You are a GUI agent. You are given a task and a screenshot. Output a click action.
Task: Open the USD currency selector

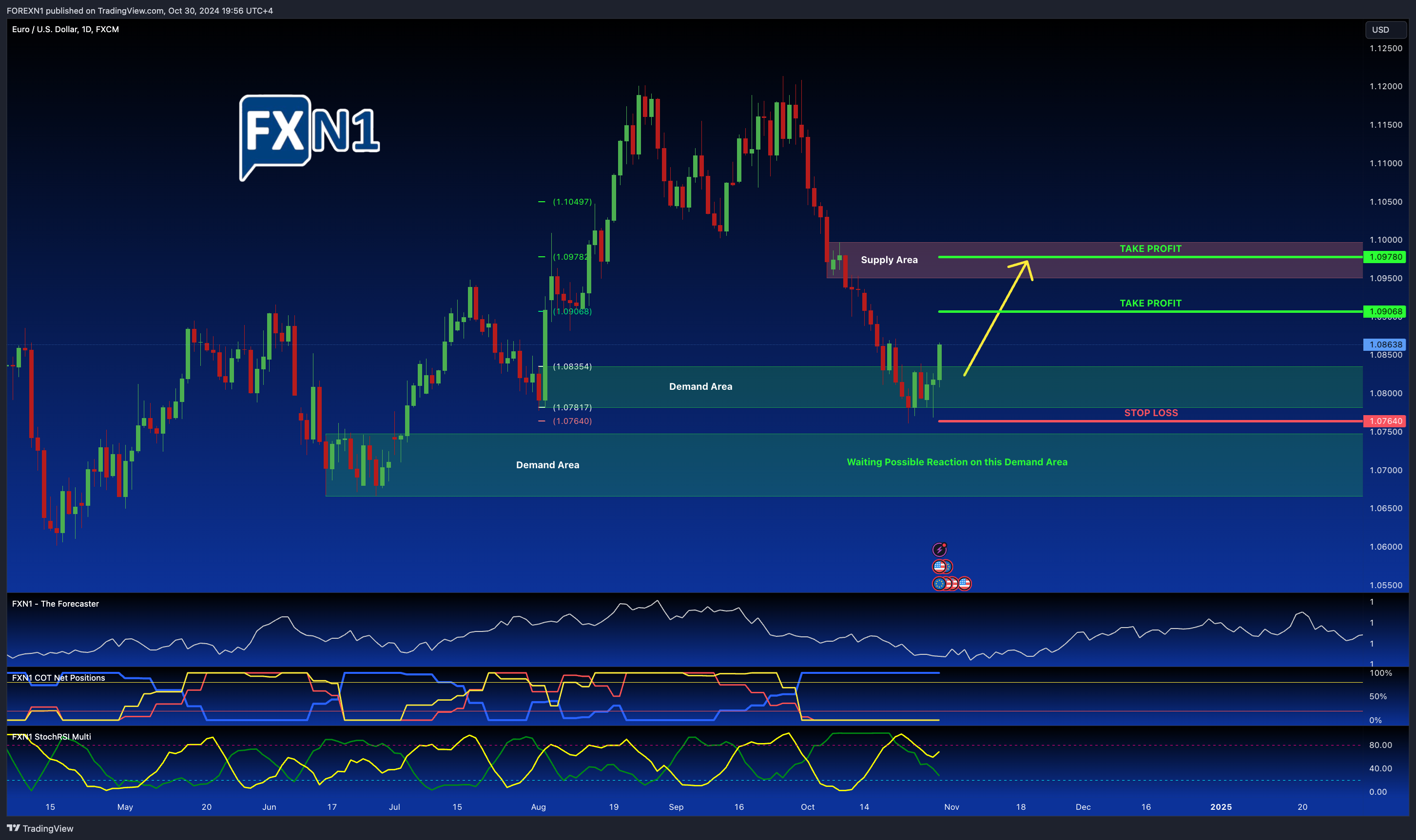[1385, 29]
